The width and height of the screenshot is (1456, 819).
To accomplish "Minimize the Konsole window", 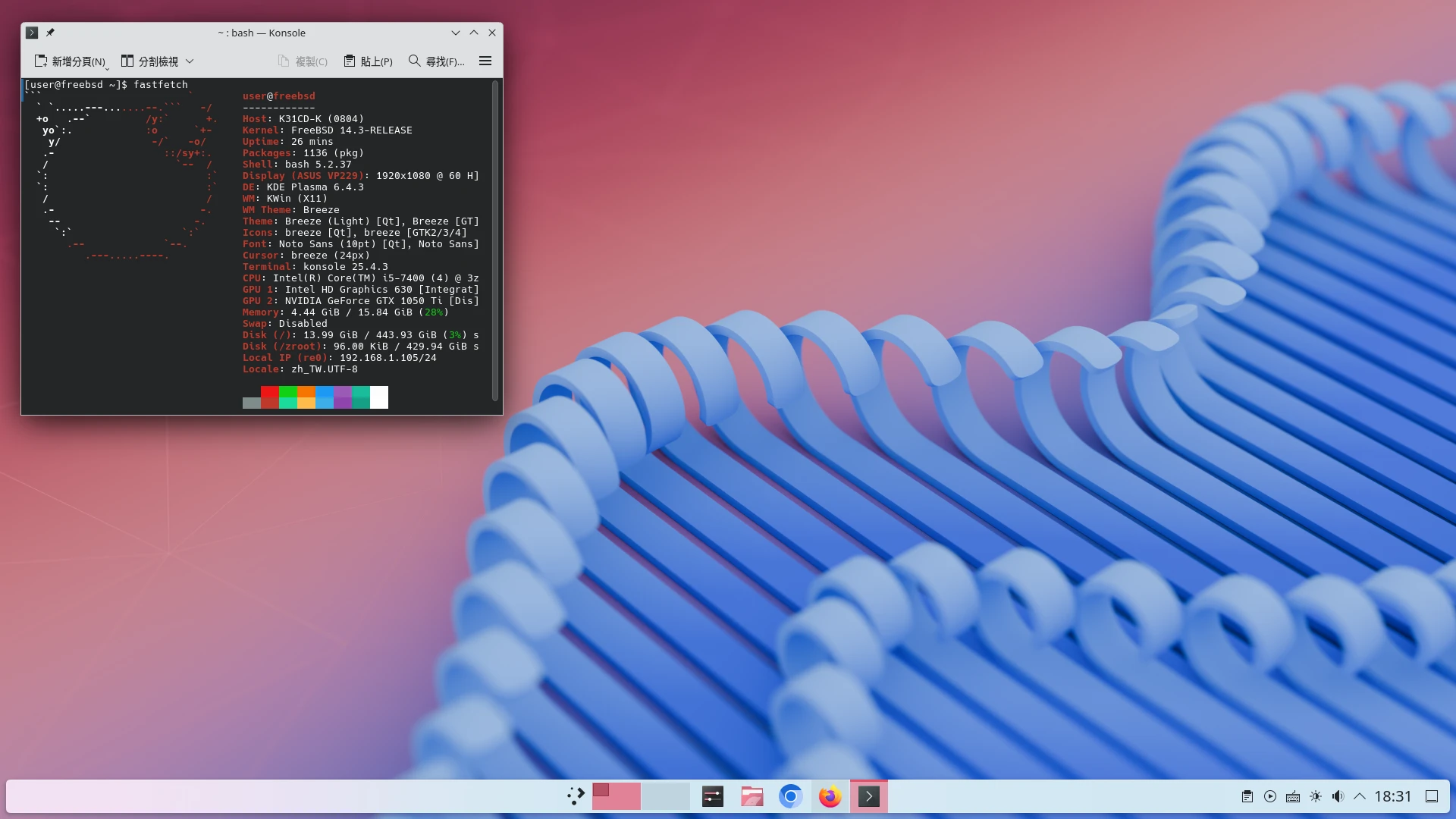I will (x=456, y=33).
